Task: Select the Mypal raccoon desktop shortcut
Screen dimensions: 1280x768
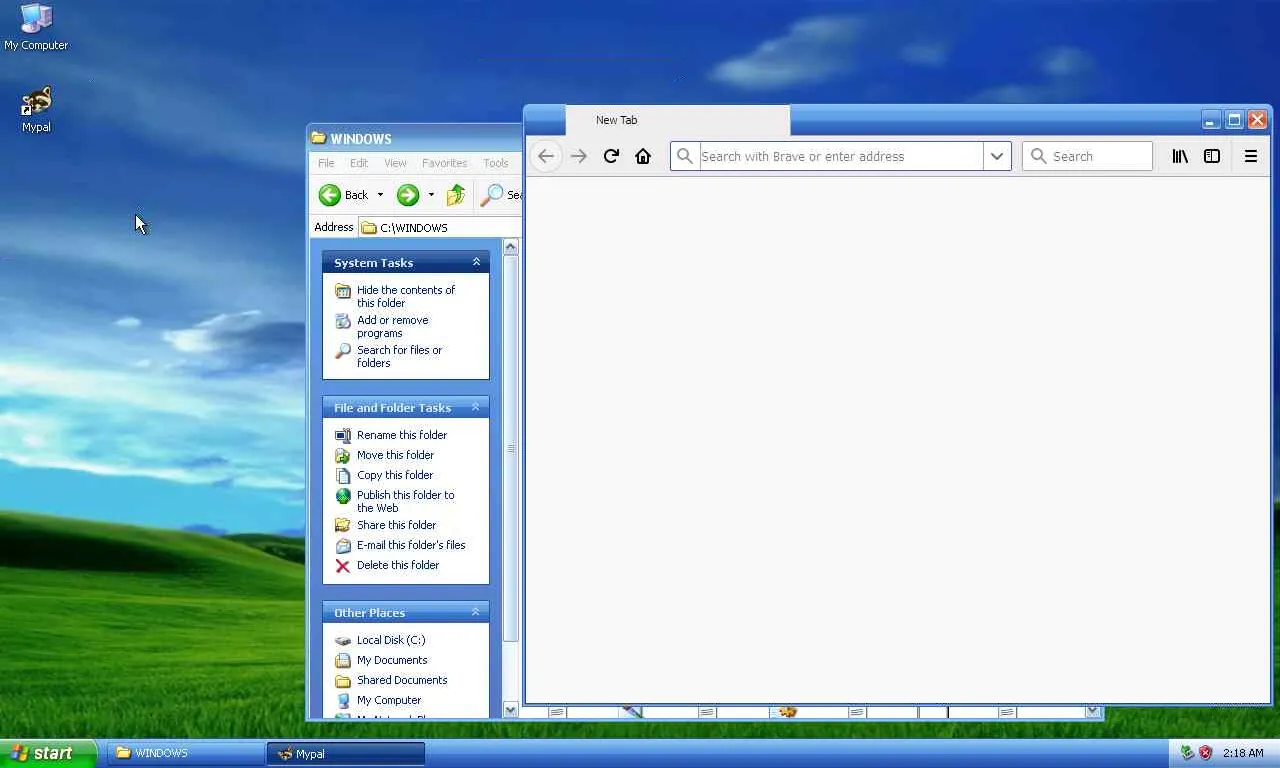Action: tap(36, 109)
